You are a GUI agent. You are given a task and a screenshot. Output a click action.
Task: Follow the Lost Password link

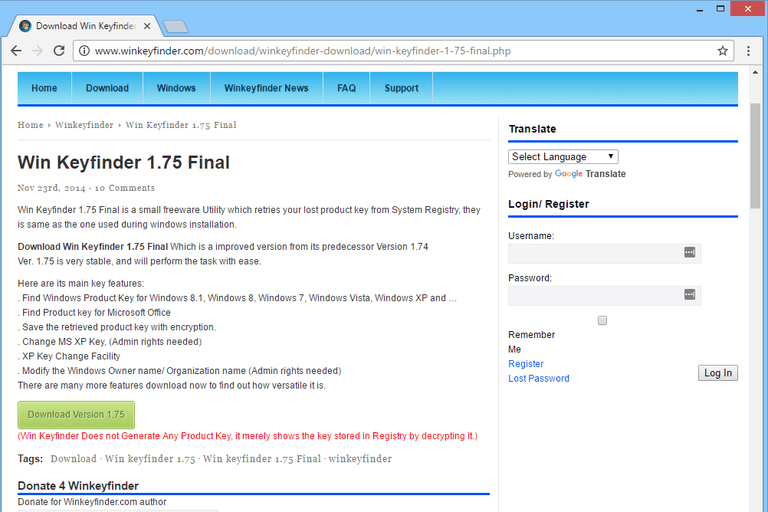pos(539,378)
